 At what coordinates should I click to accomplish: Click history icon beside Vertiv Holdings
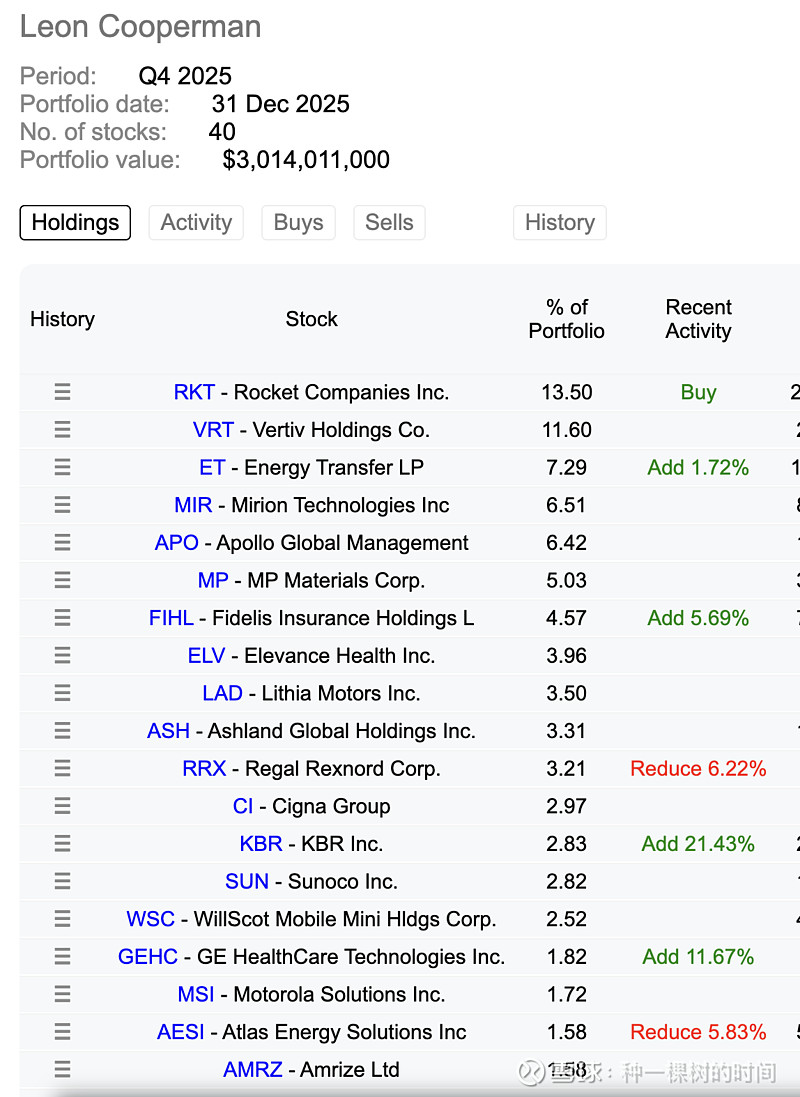[x=62, y=430]
